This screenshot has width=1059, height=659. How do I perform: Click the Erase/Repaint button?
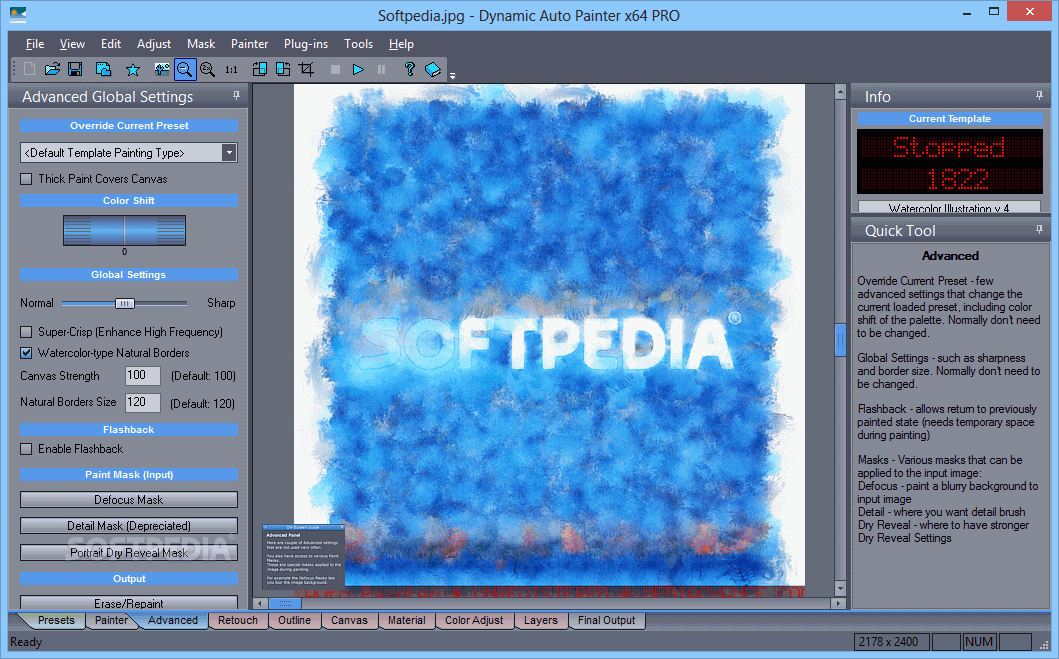coord(128,603)
